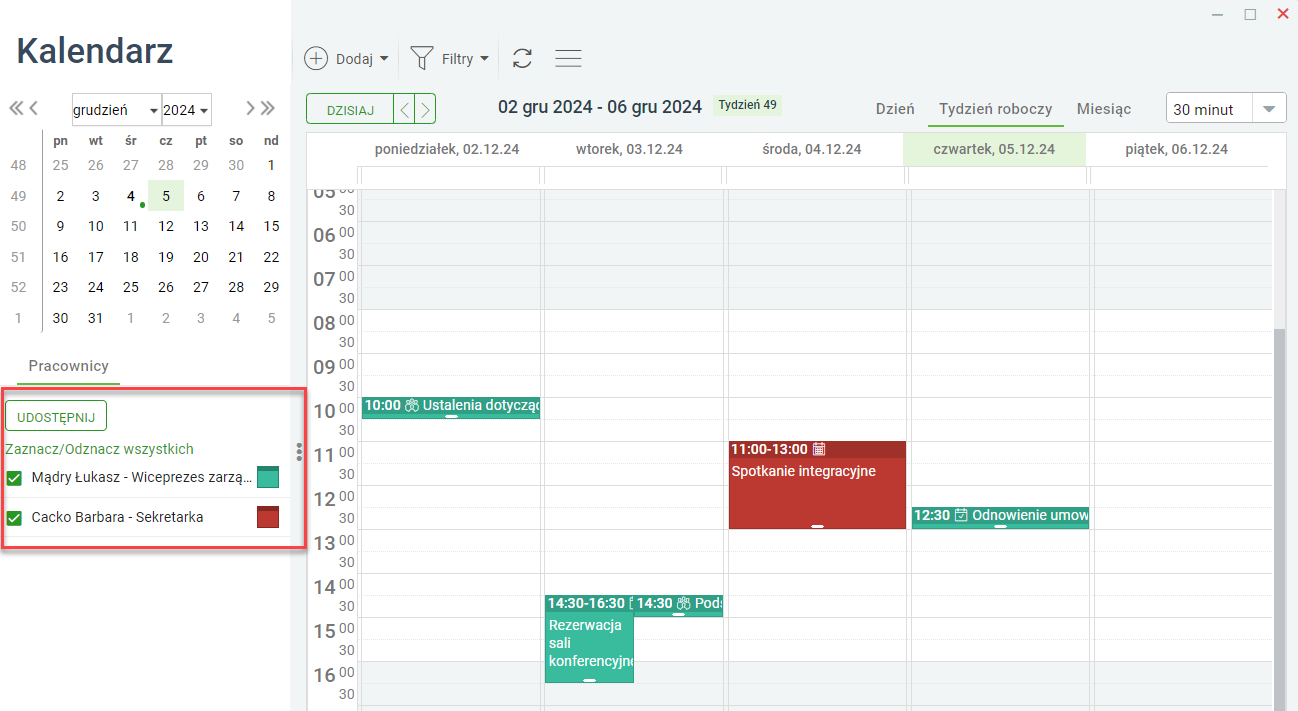
Task: Switch to Miesiąc view
Action: pyautogui.click(x=1104, y=109)
